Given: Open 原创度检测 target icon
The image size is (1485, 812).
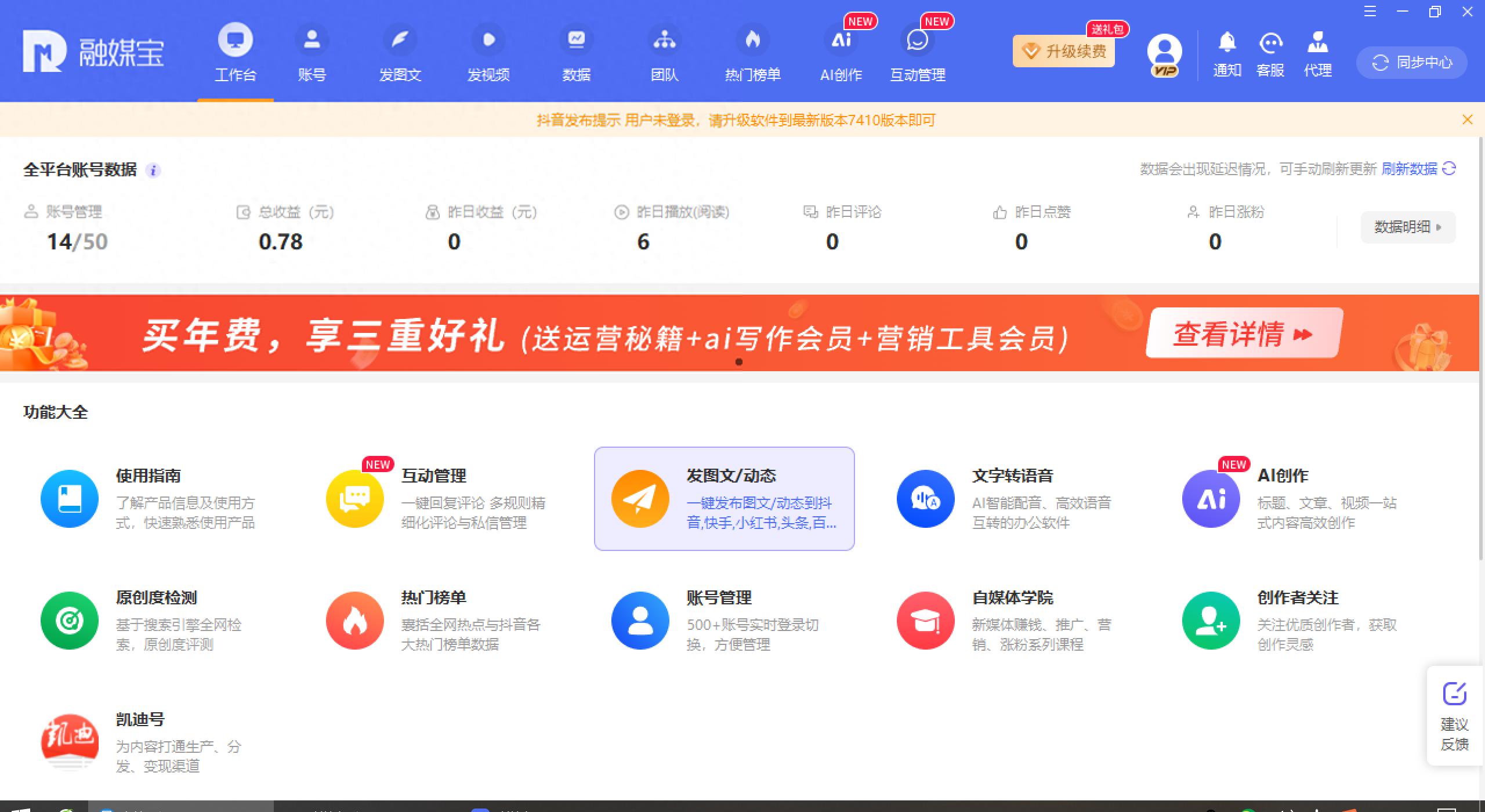Looking at the screenshot, I should coord(70,620).
